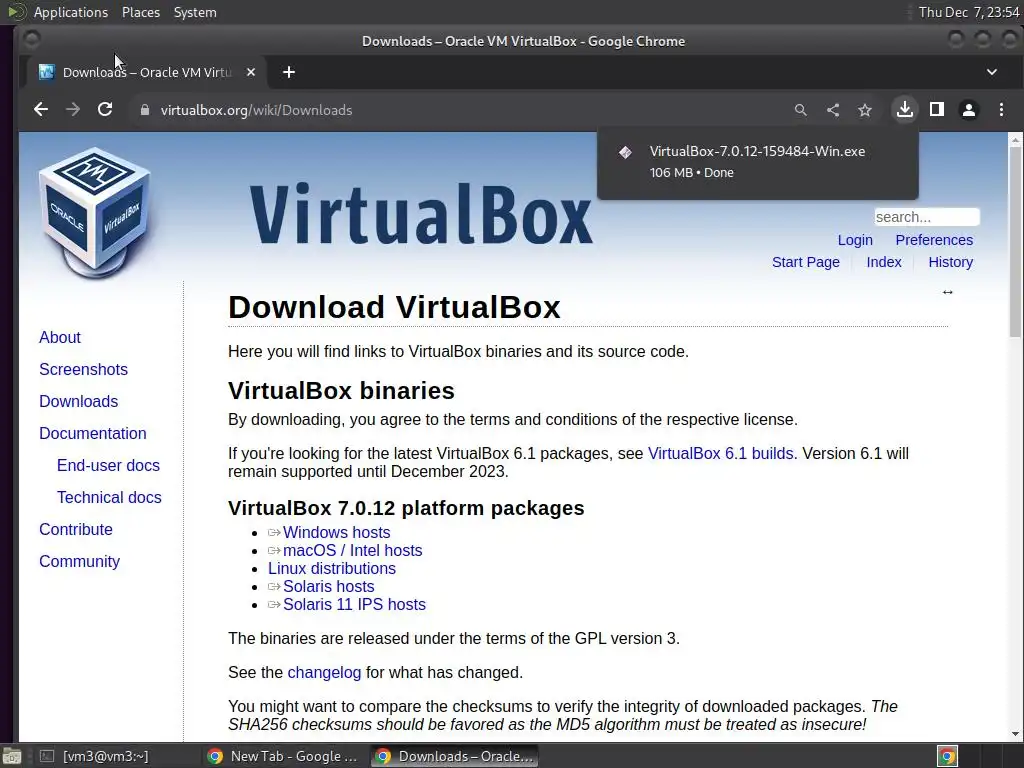Select the Downloads – Oracle VM VirtualBox browser tab
The image size is (1024, 768).
146,72
